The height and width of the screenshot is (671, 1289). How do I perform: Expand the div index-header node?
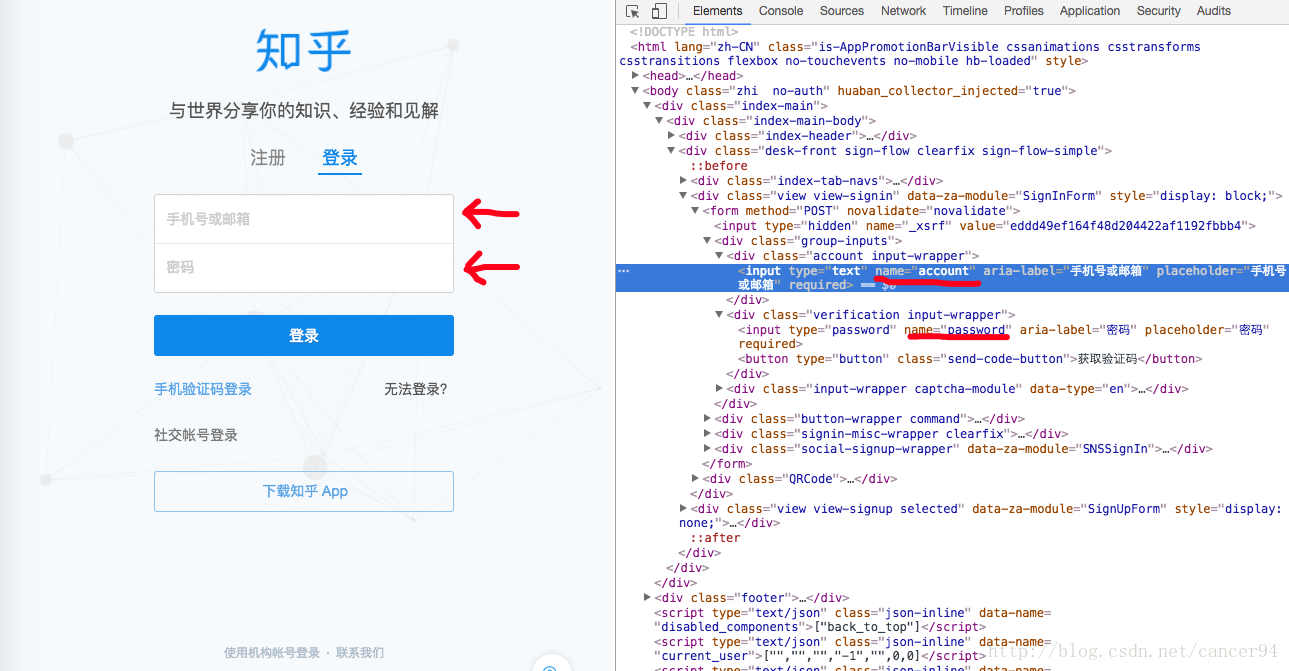tap(671, 136)
